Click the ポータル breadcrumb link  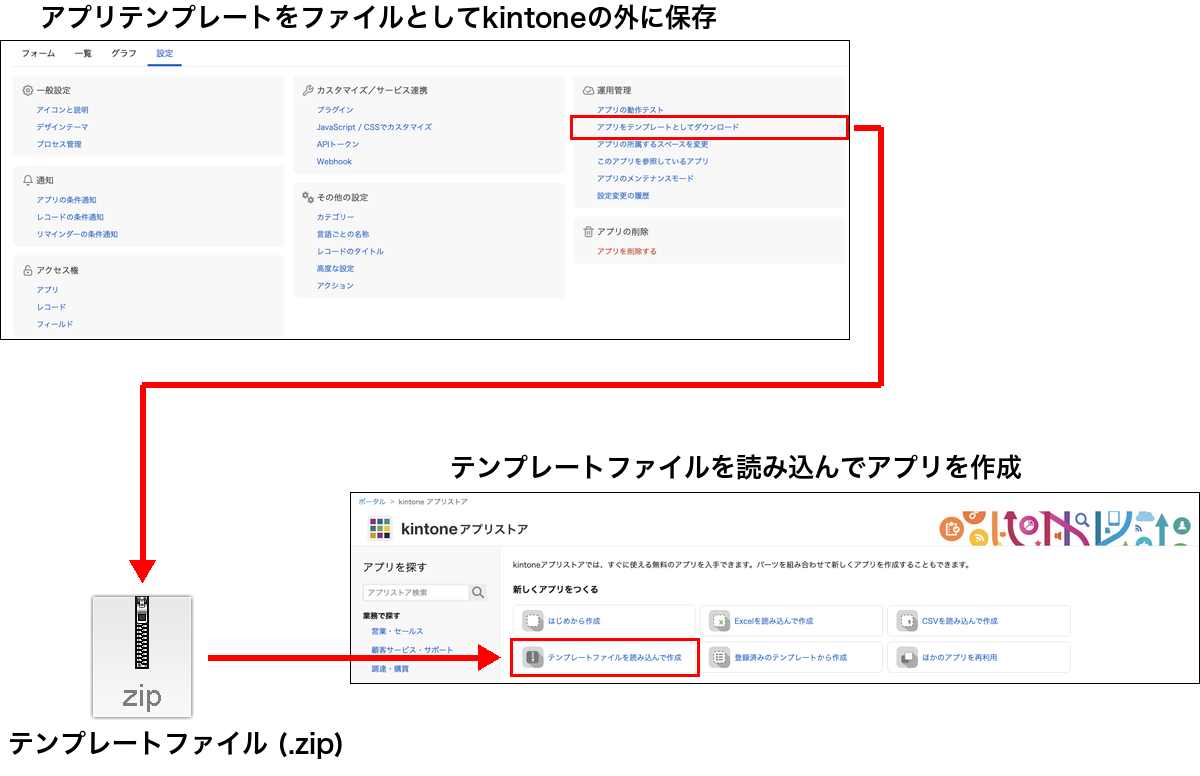point(372,501)
